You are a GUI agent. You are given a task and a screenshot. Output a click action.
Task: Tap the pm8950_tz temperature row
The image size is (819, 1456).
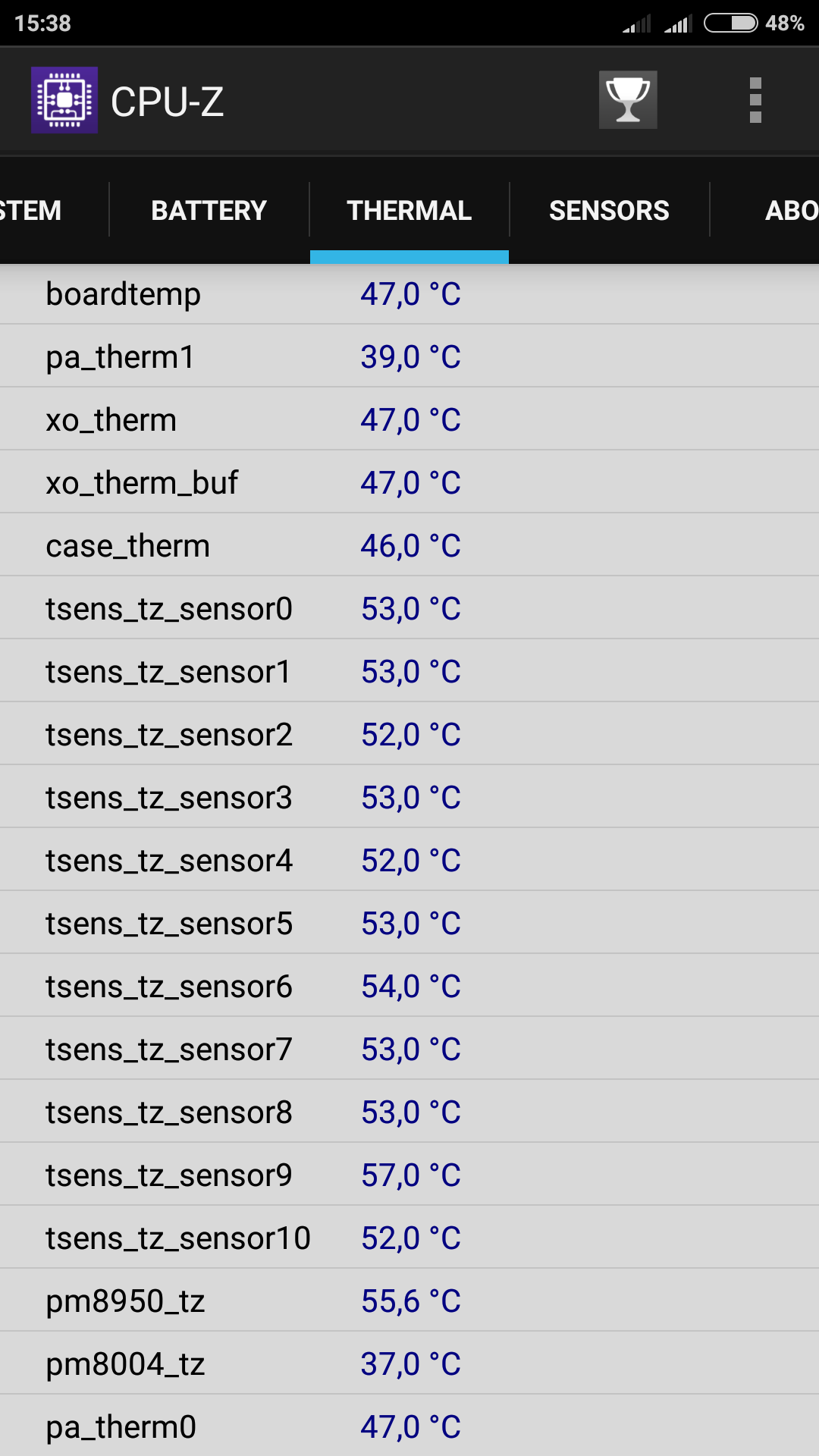click(x=409, y=1301)
